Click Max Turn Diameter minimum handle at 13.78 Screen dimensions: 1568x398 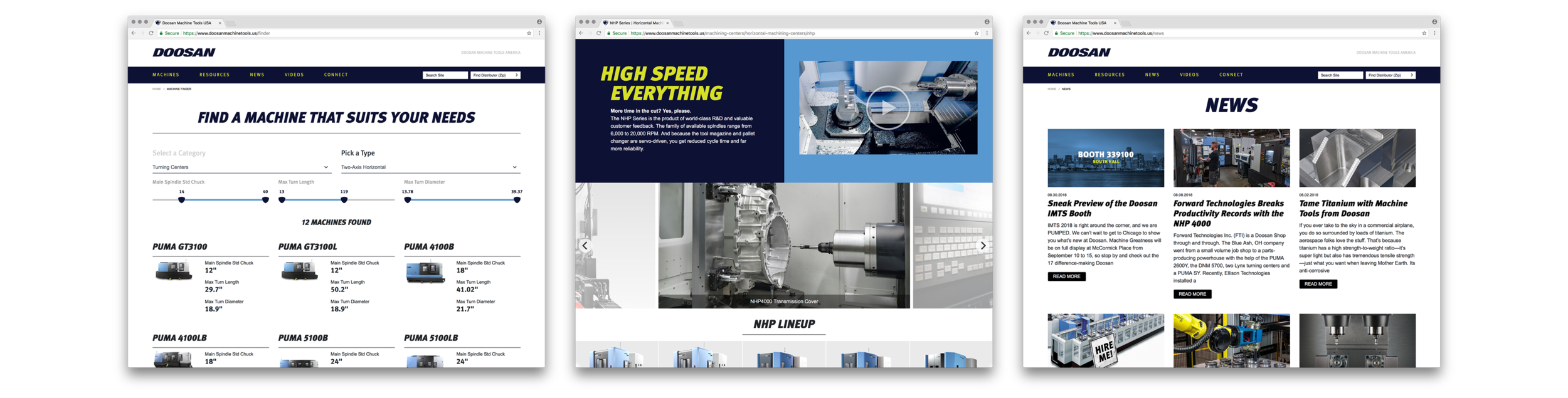point(408,200)
